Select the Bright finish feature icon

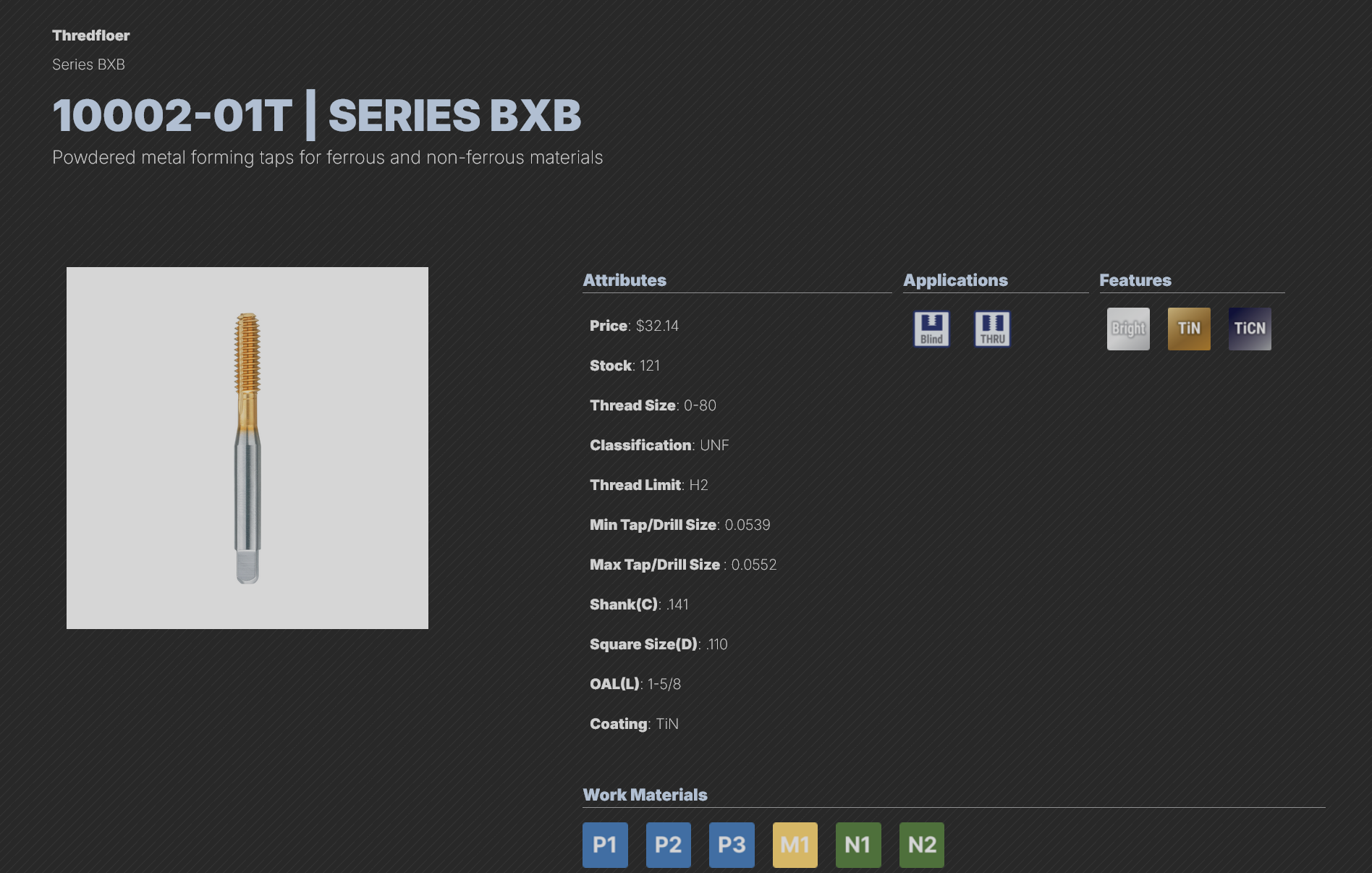(x=1128, y=329)
